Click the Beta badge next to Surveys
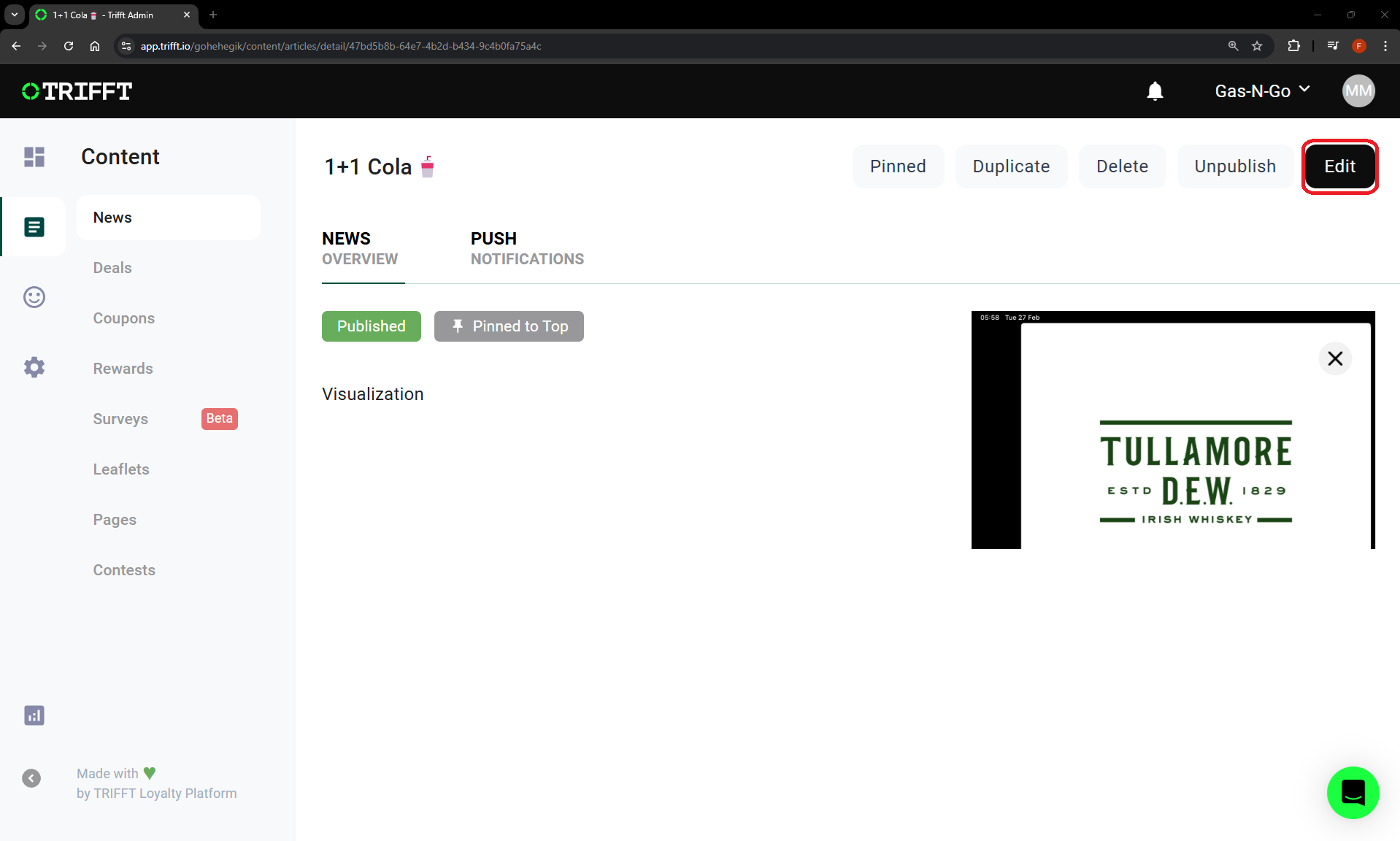The image size is (1400, 841). click(x=220, y=418)
